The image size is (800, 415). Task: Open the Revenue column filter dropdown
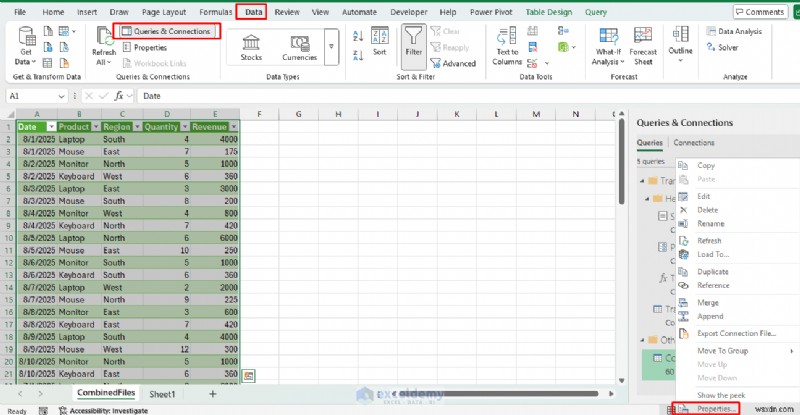pyautogui.click(x=234, y=127)
